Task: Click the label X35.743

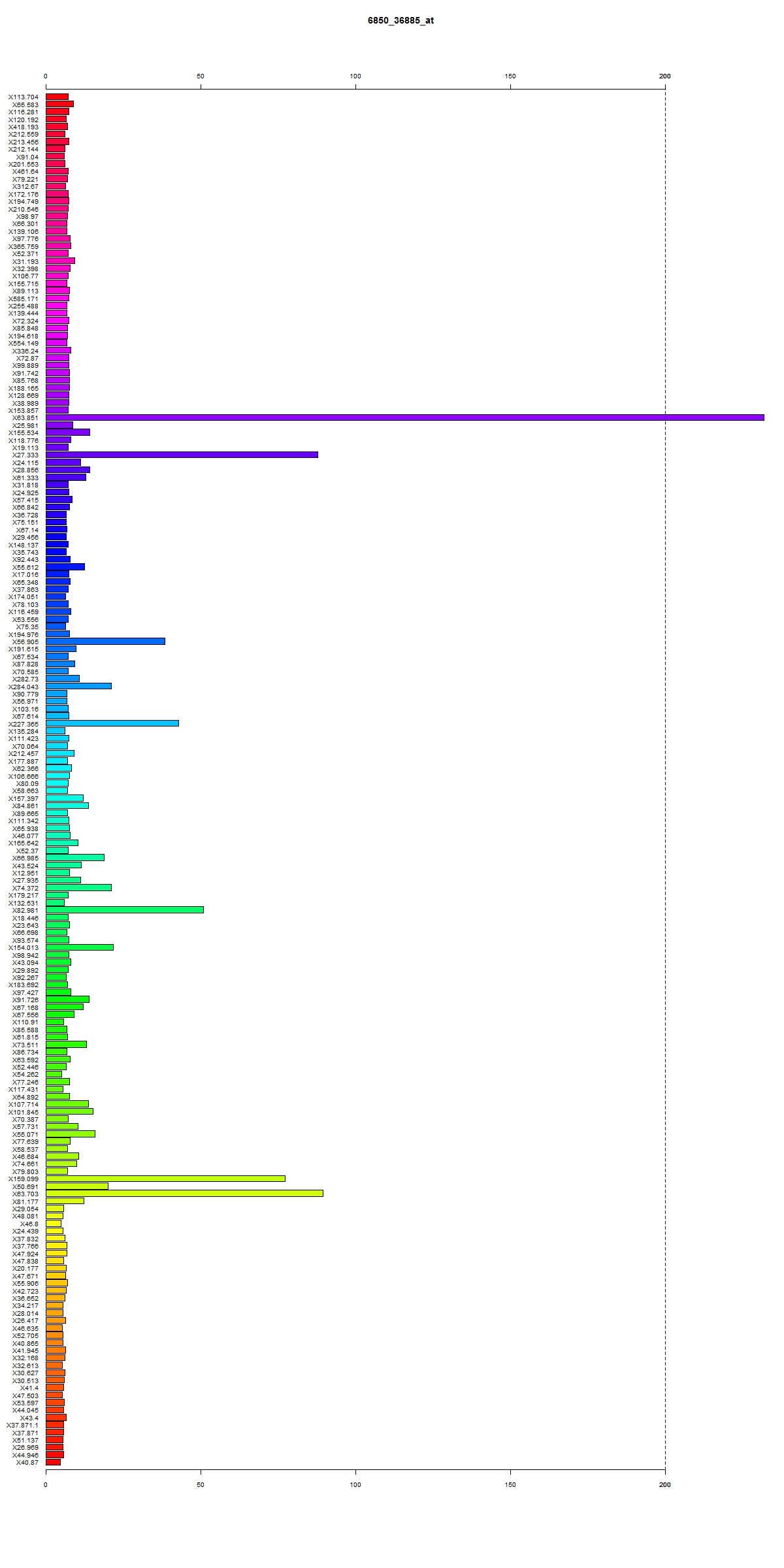Action: pyautogui.click(x=25, y=552)
